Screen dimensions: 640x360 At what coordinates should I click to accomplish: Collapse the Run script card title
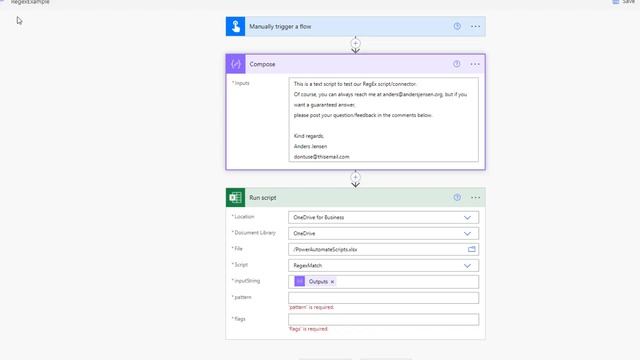coord(262,198)
